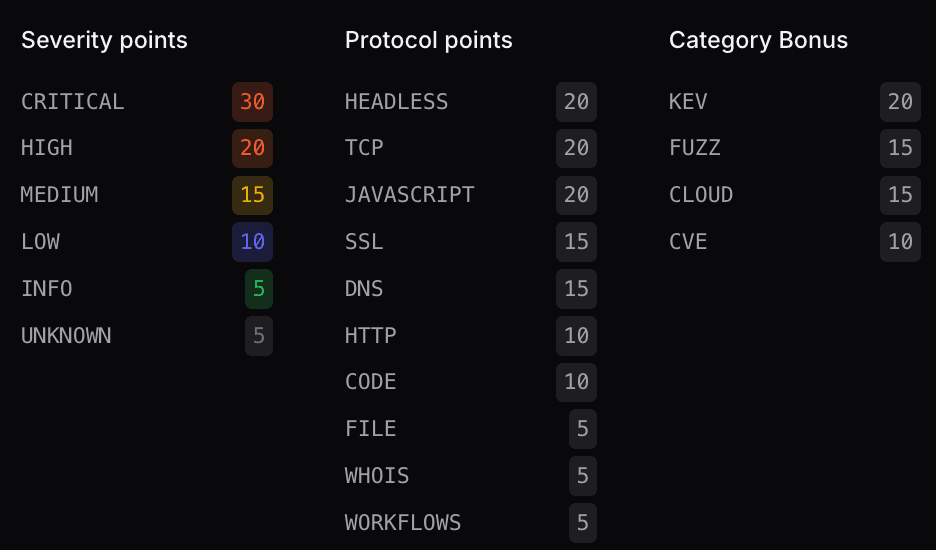
Task: Click the WHOIS protocol label
Action: [377, 476]
